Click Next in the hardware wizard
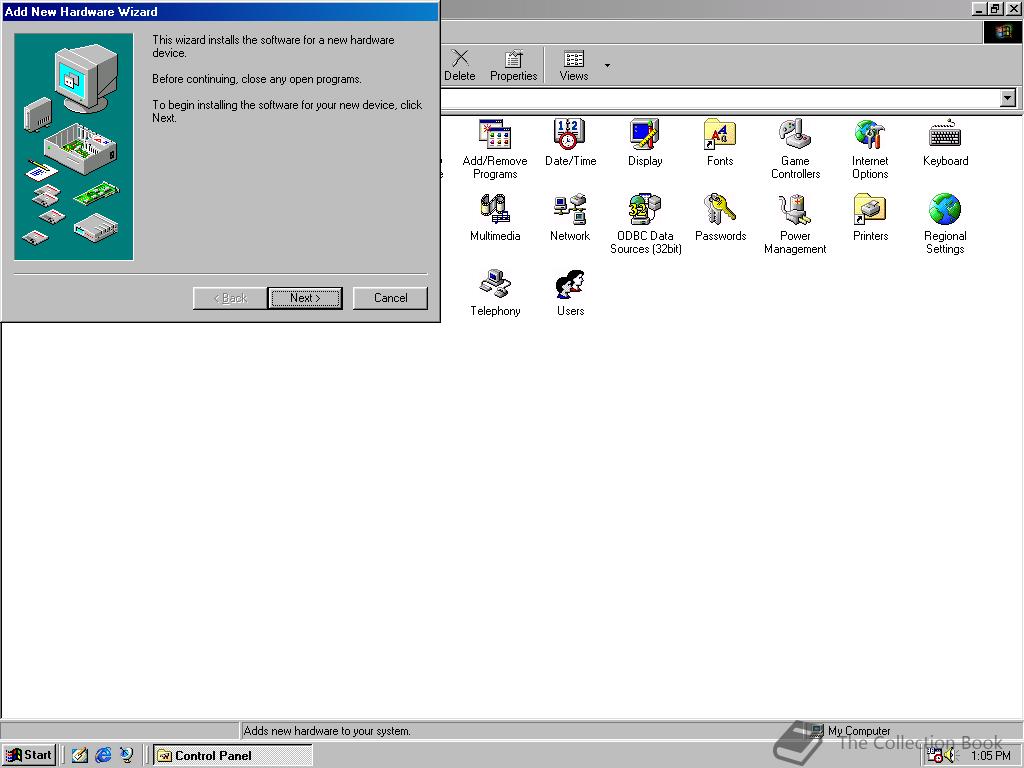The height and width of the screenshot is (768, 1024). pos(305,298)
